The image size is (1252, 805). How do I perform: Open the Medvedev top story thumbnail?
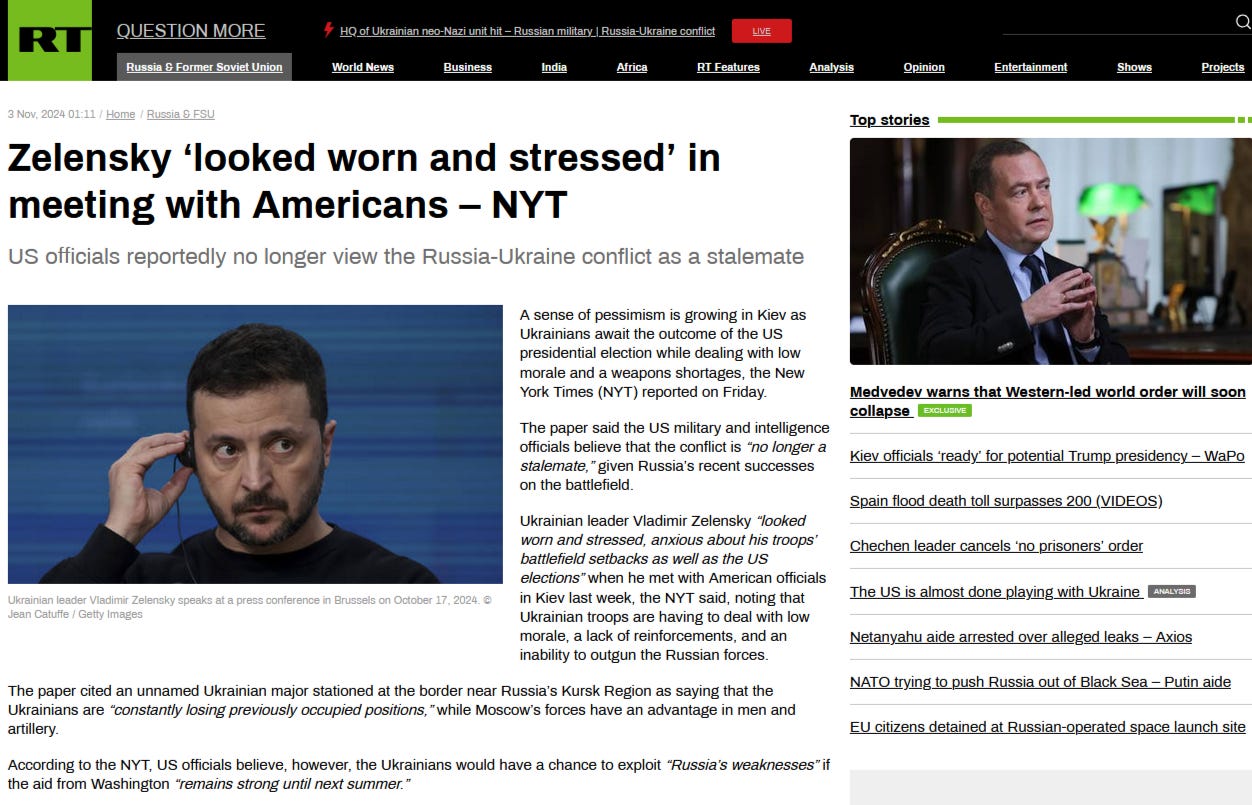(x=1050, y=251)
